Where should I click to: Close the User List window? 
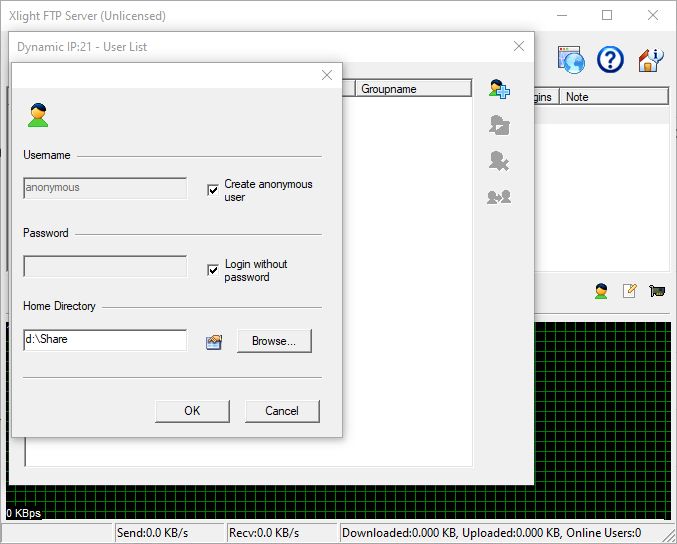519,46
